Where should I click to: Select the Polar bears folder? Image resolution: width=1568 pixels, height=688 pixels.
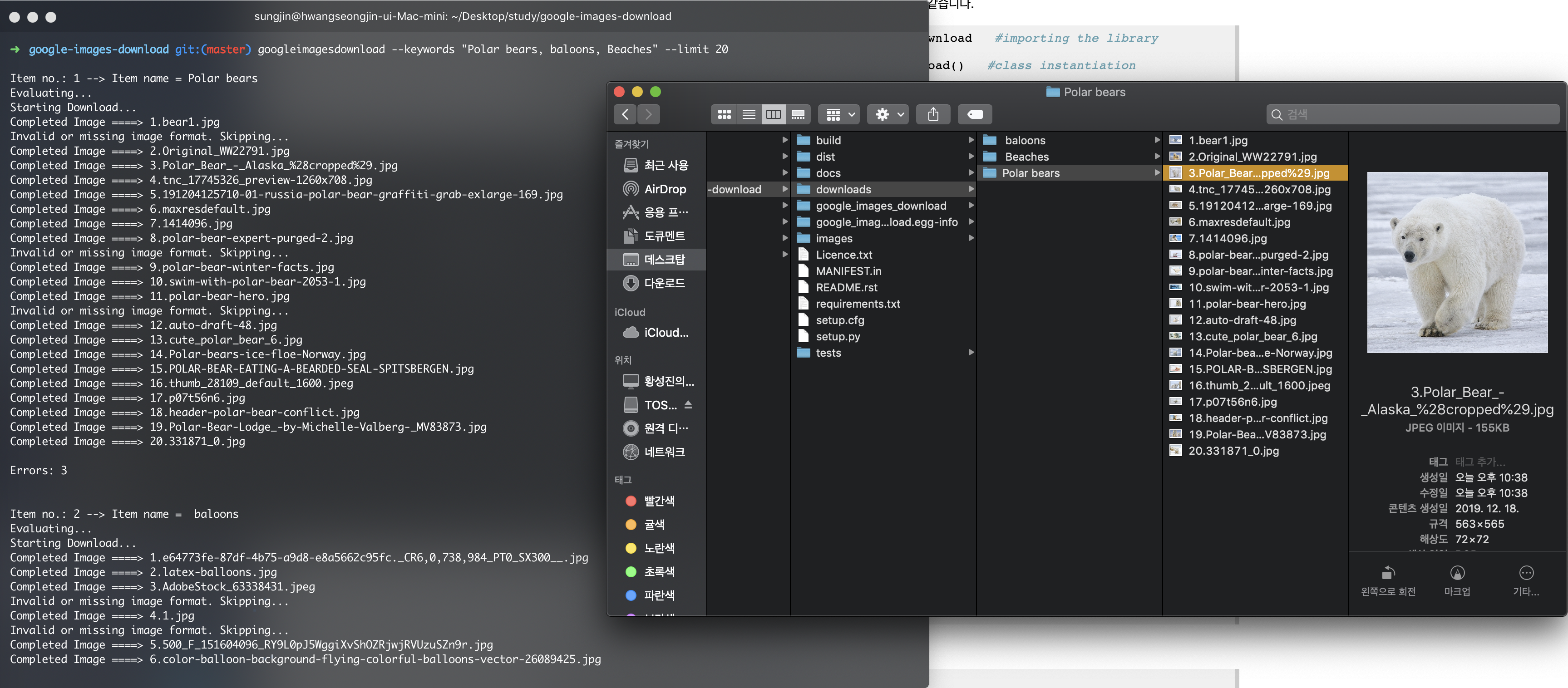coord(1070,173)
